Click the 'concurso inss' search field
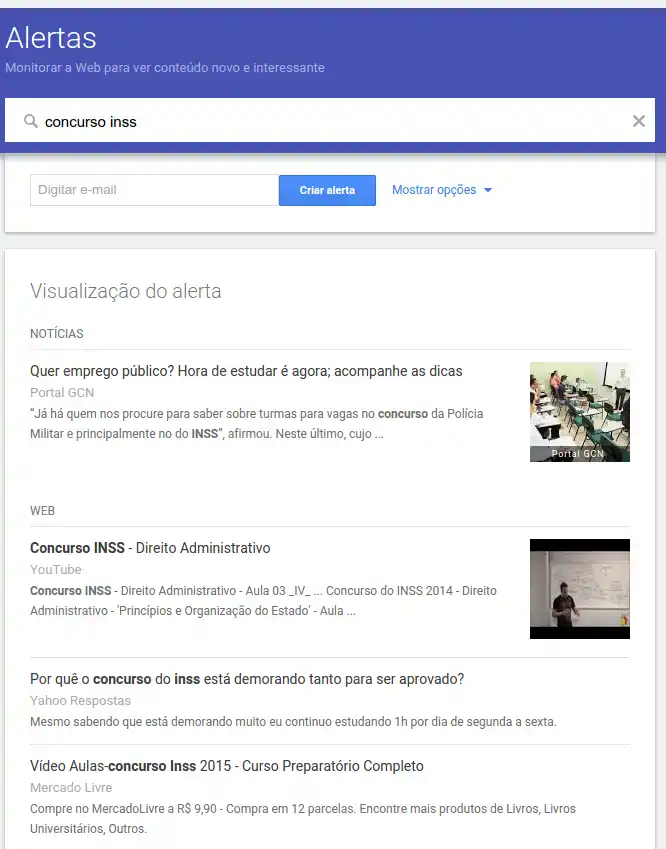Viewport: 666px width, 849px height. [x=330, y=120]
